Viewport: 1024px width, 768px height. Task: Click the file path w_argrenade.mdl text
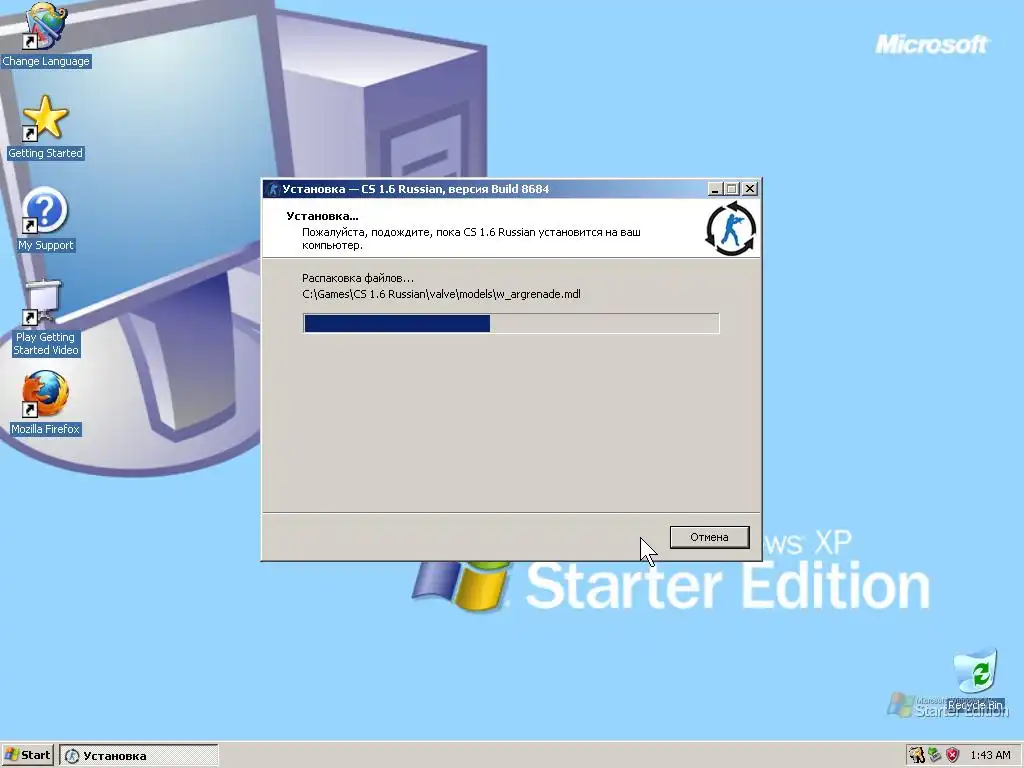[441, 294]
